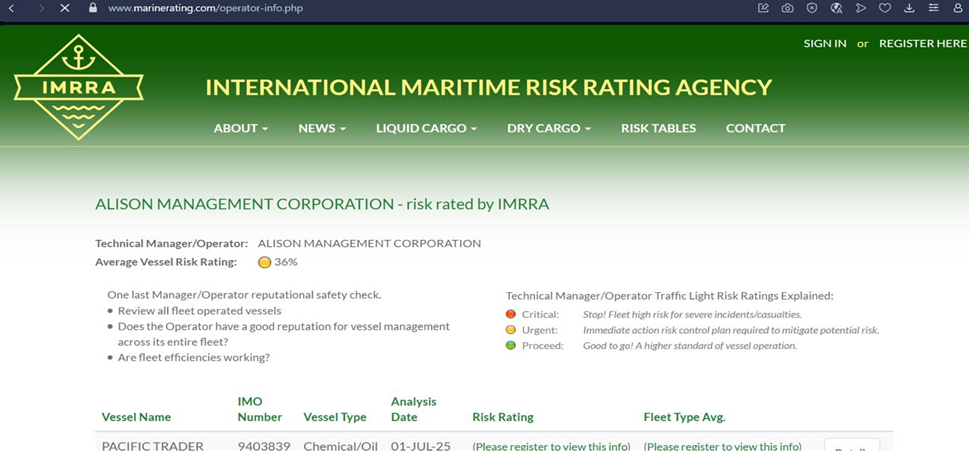Expand the NEWS dropdown menu
969x452 pixels.
(x=322, y=129)
